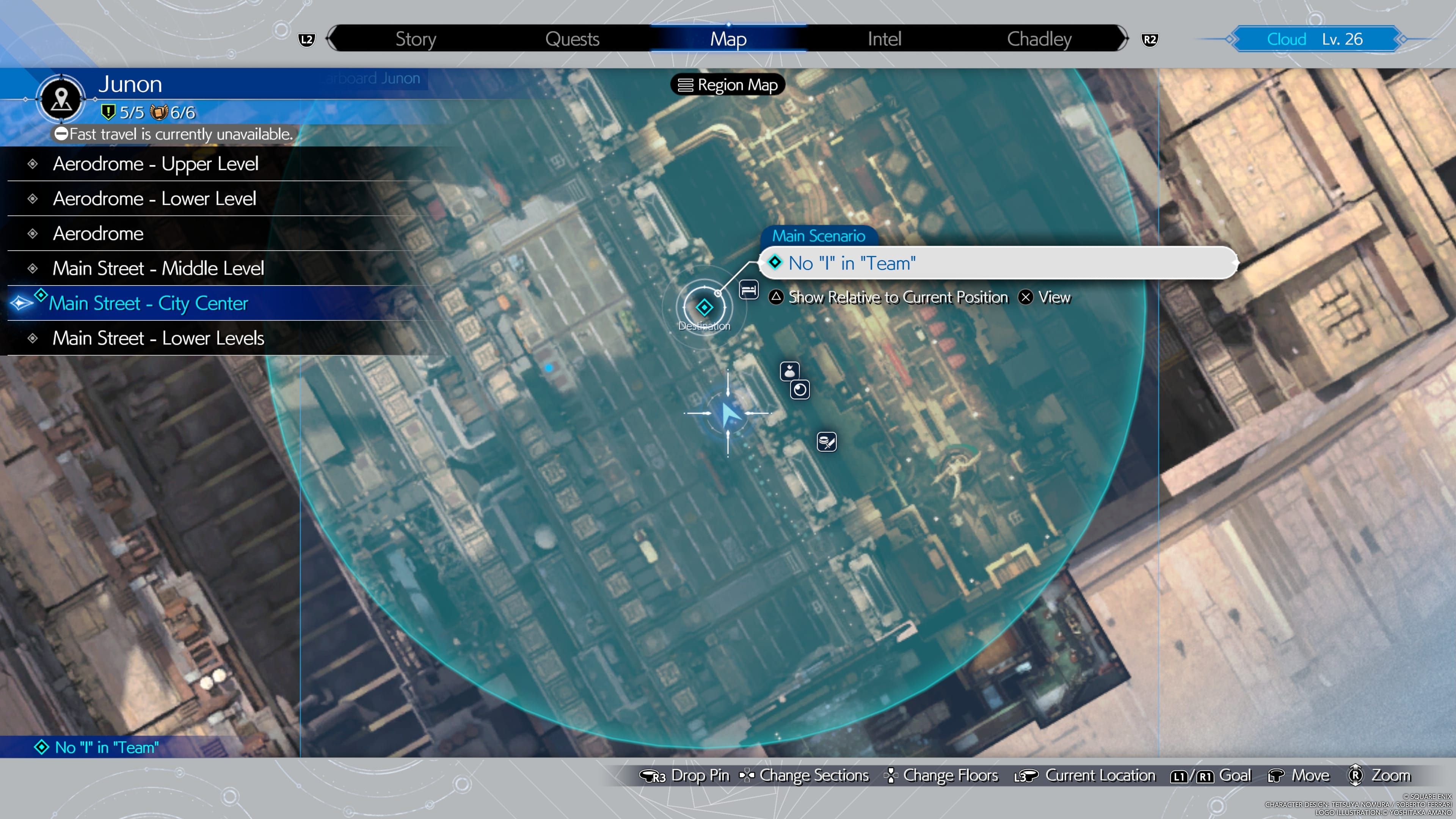Select Aerodrome - Lower Level
The width and height of the screenshot is (1456, 819).
[x=226, y=199]
